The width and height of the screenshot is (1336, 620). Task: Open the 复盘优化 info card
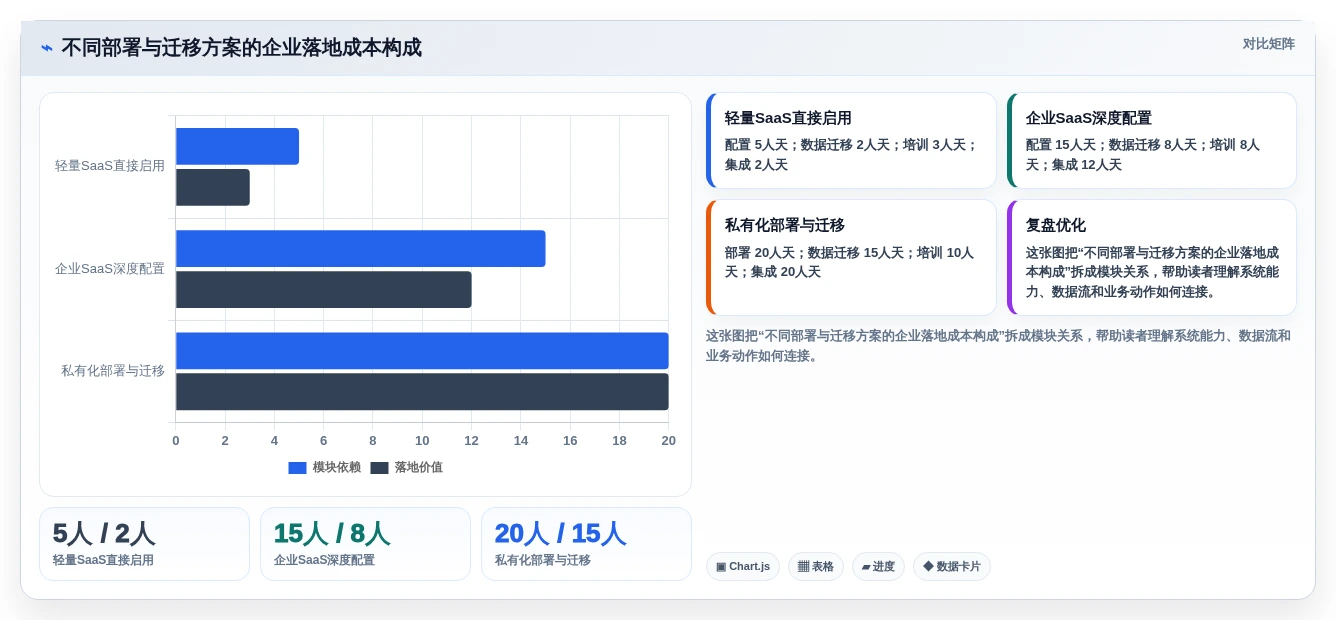1152,258
